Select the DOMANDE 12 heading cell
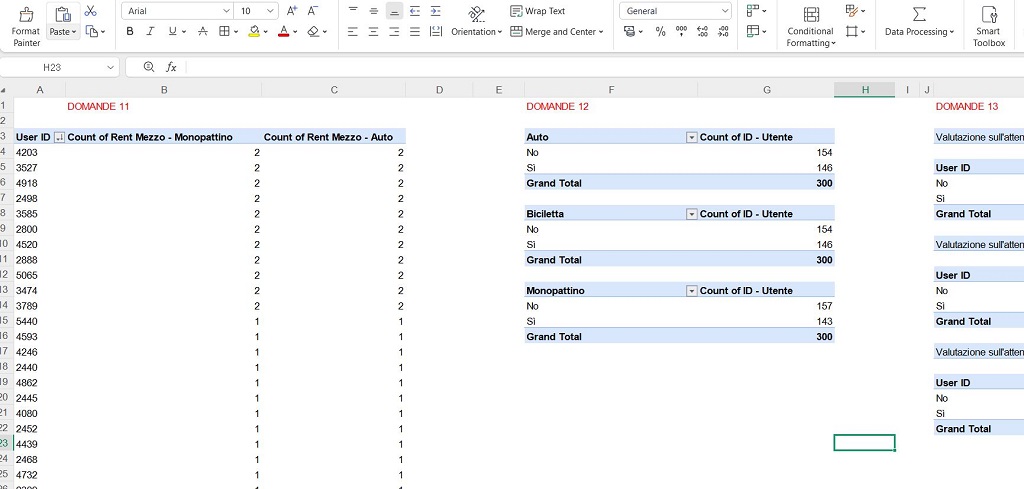The width and height of the screenshot is (1024, 489). (x=611, y=106)
